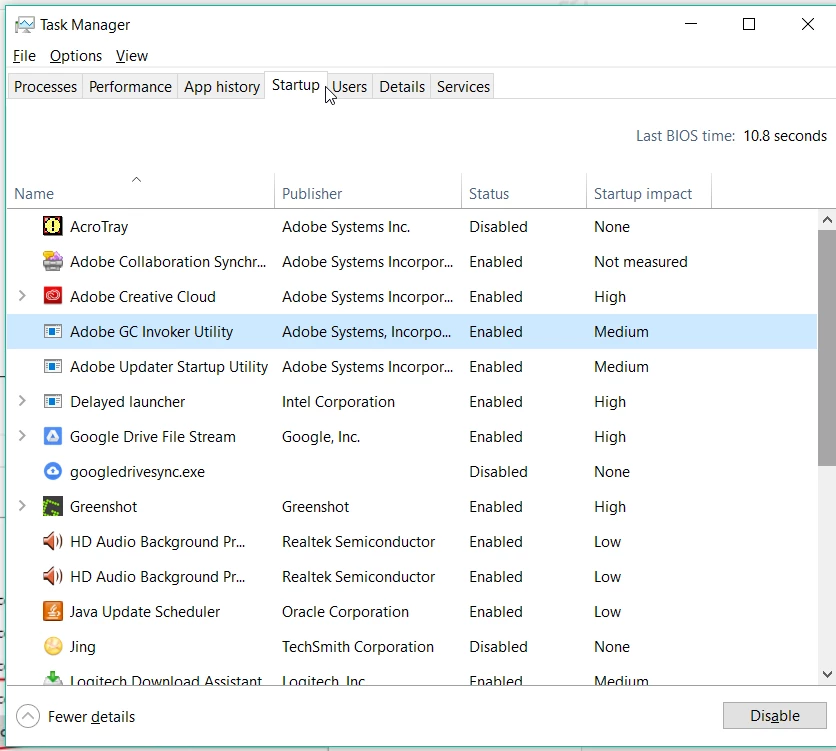Switch to the Details tab
This screenshot has width=836, height=751.
pyautogui.click(x=402, y=86)
